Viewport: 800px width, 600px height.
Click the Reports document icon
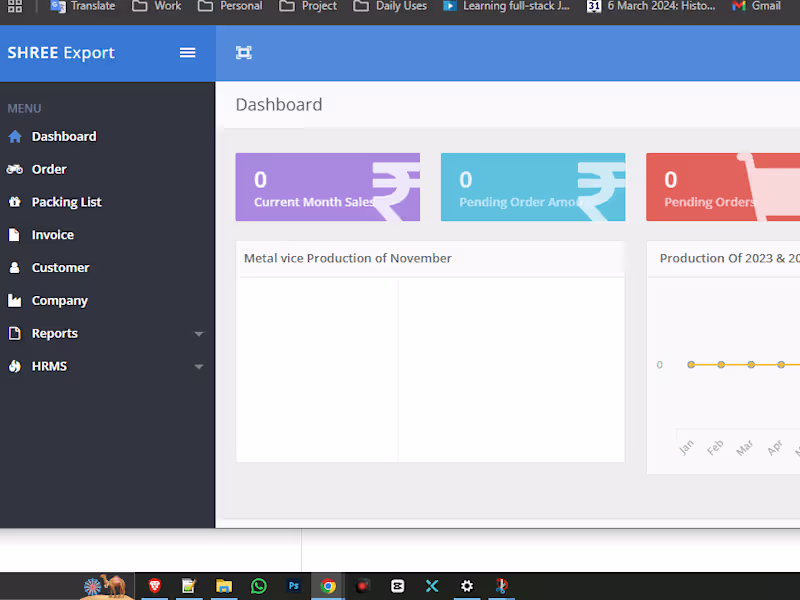(15, 333)
